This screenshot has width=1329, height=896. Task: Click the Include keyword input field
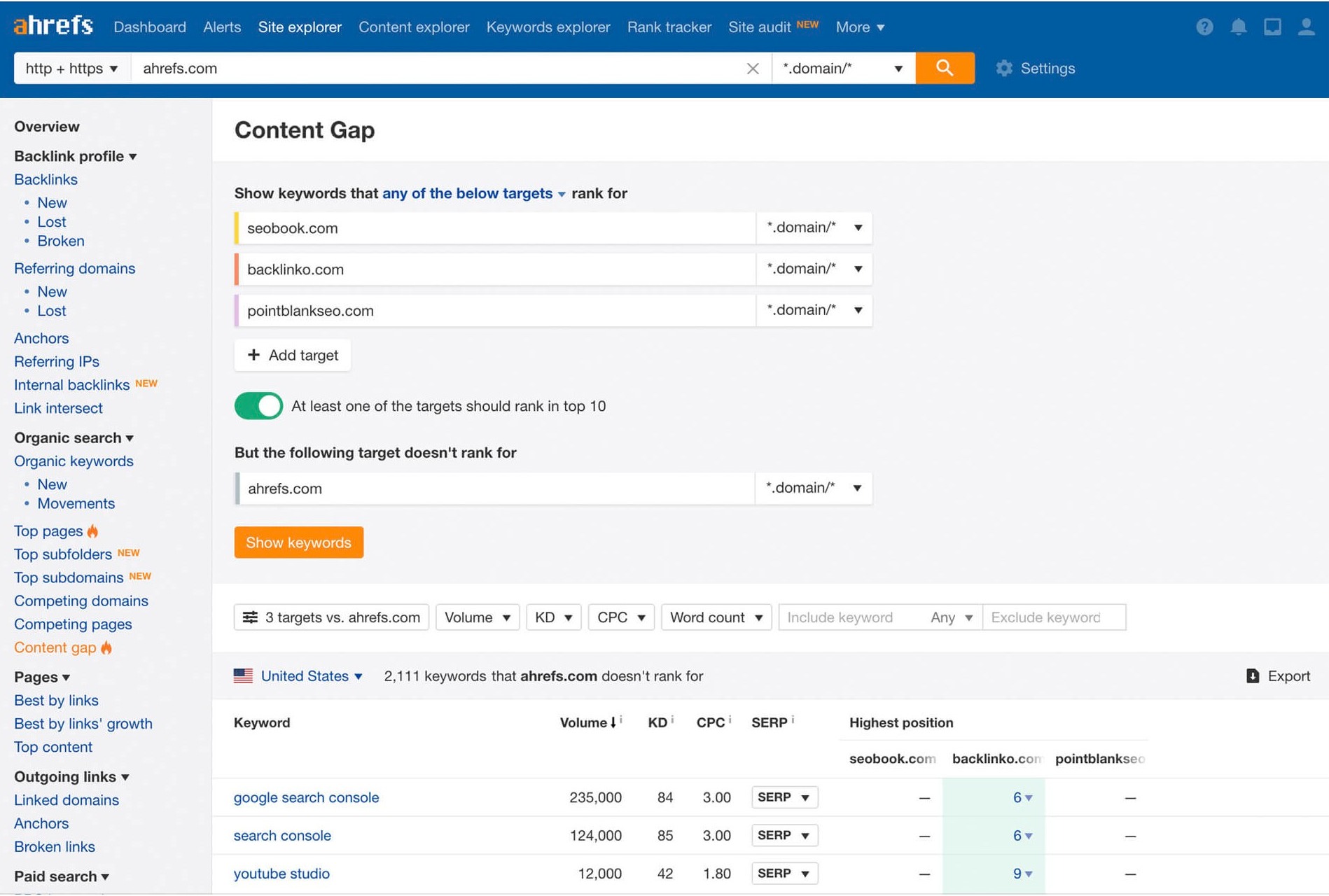(x=840, y=617)
